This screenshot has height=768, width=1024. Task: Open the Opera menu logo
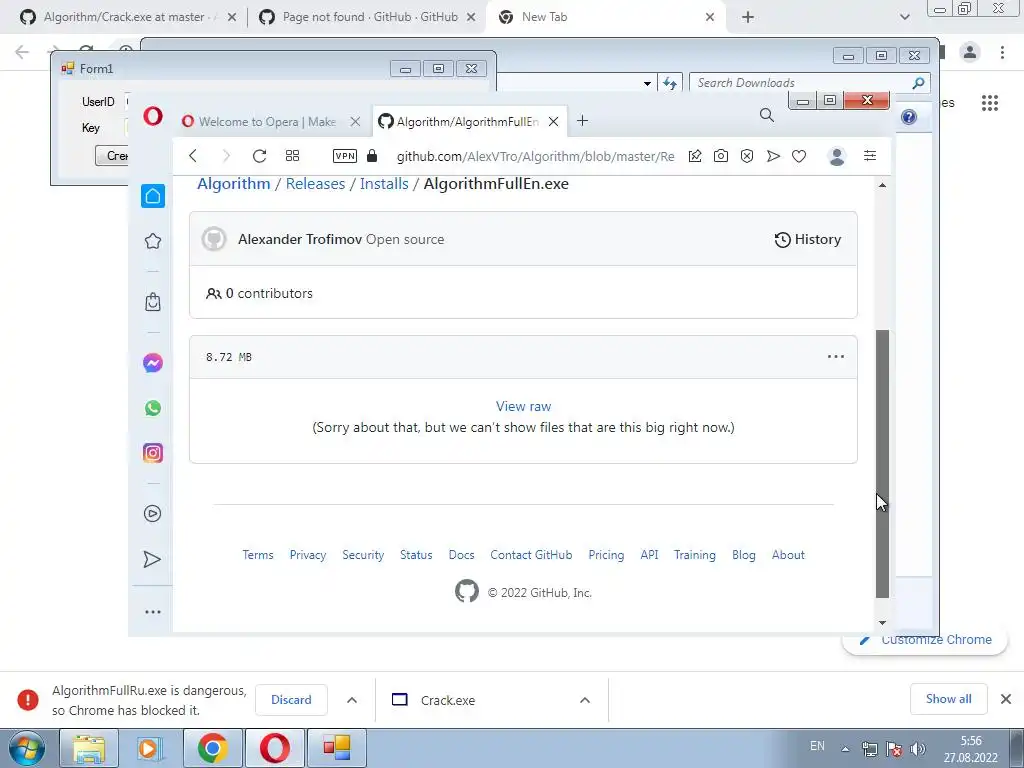click(x=153, y=117)
